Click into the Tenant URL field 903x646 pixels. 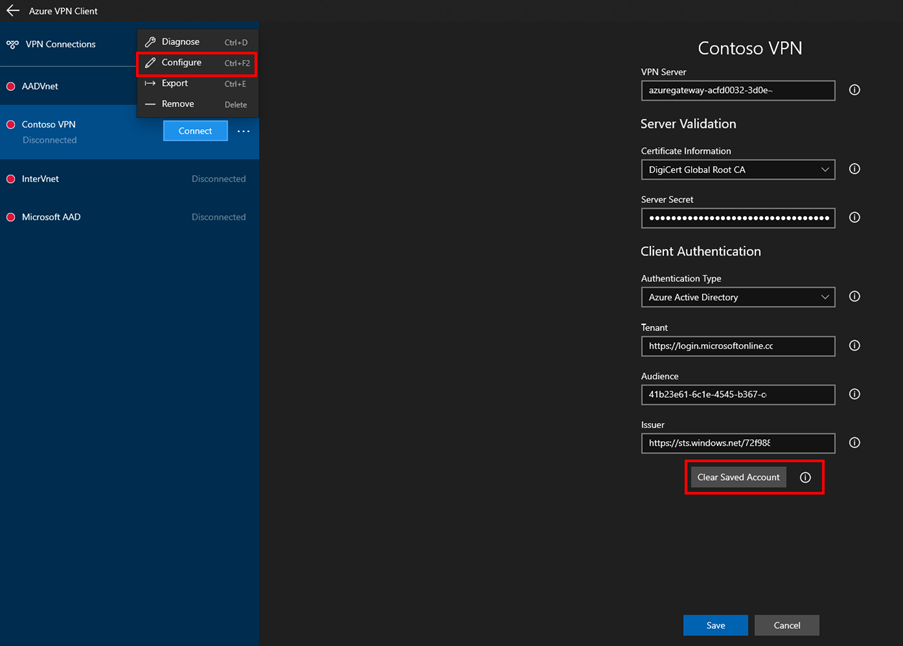[738, 346]
